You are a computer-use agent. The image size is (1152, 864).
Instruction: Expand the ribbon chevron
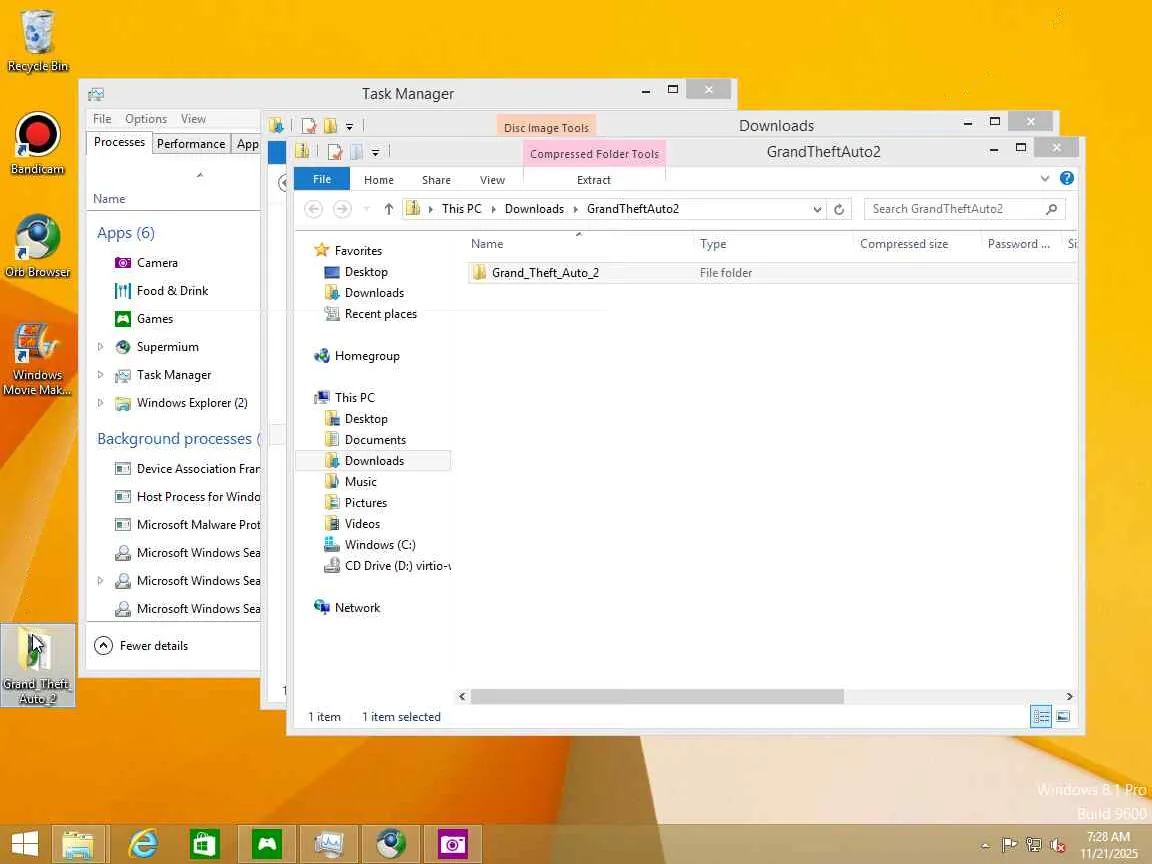pos(1045,179)
